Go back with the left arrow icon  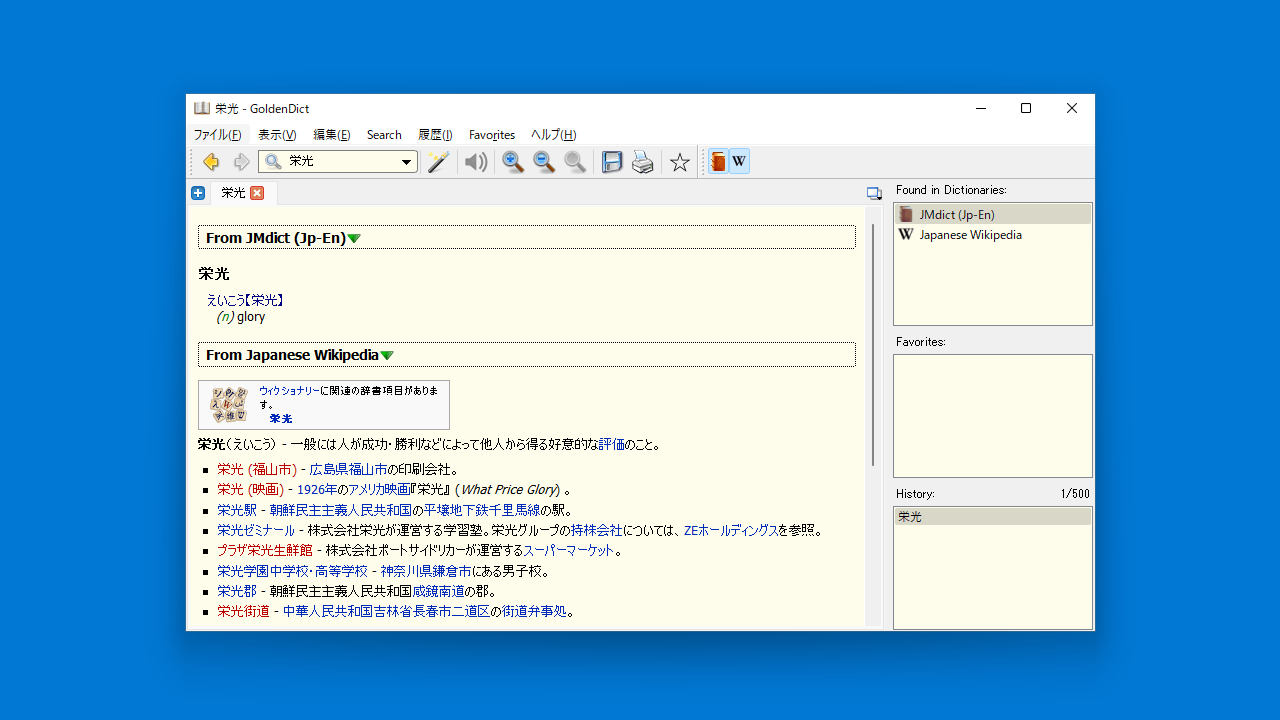211,162
